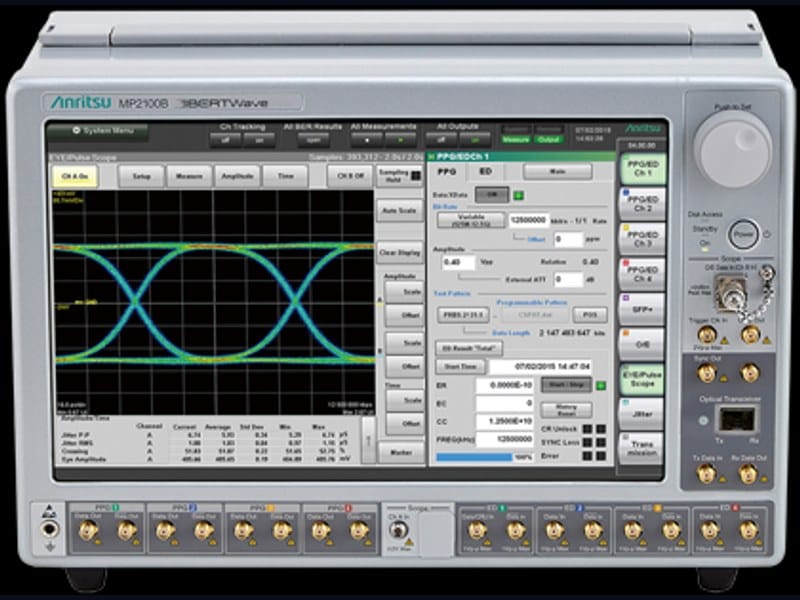Adjust channel B amplitude Offset
The height and width of the screenshot is (600, 800).
tap(405, 367)
